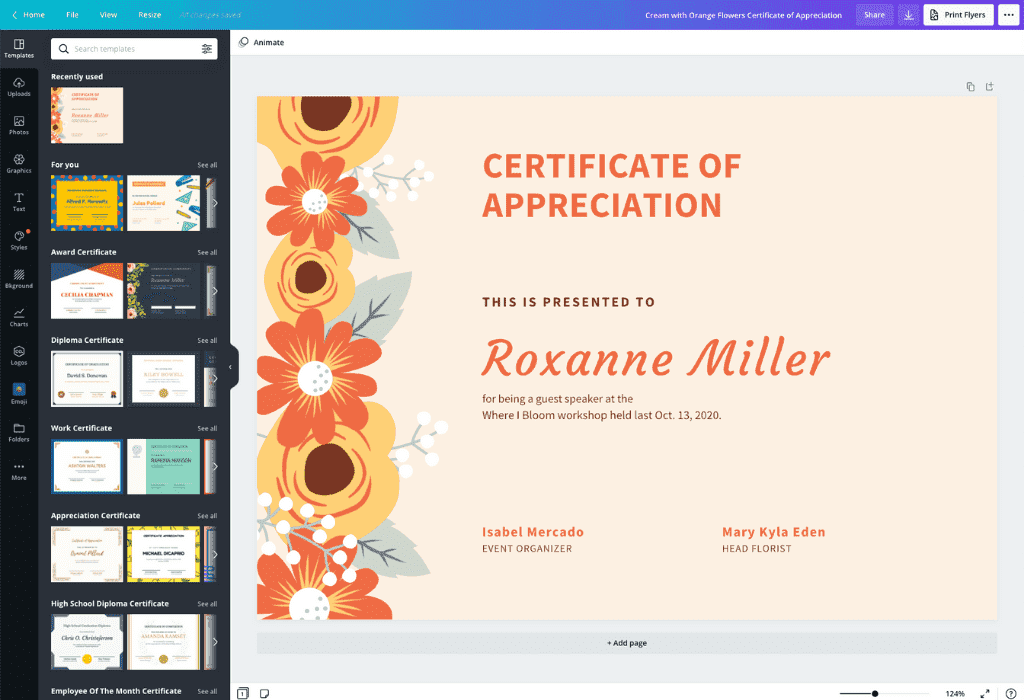Screen dimensions: 1024x700
Task: Open template search filter options
Action: pyautogui.click(x=207, y=48)
